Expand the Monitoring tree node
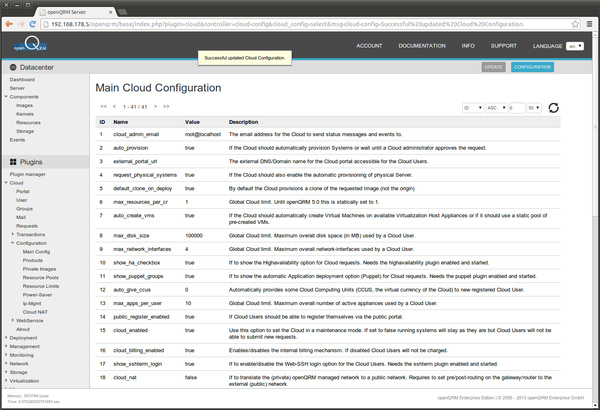This screenshot has width=600, height=410. pos(6,355)
